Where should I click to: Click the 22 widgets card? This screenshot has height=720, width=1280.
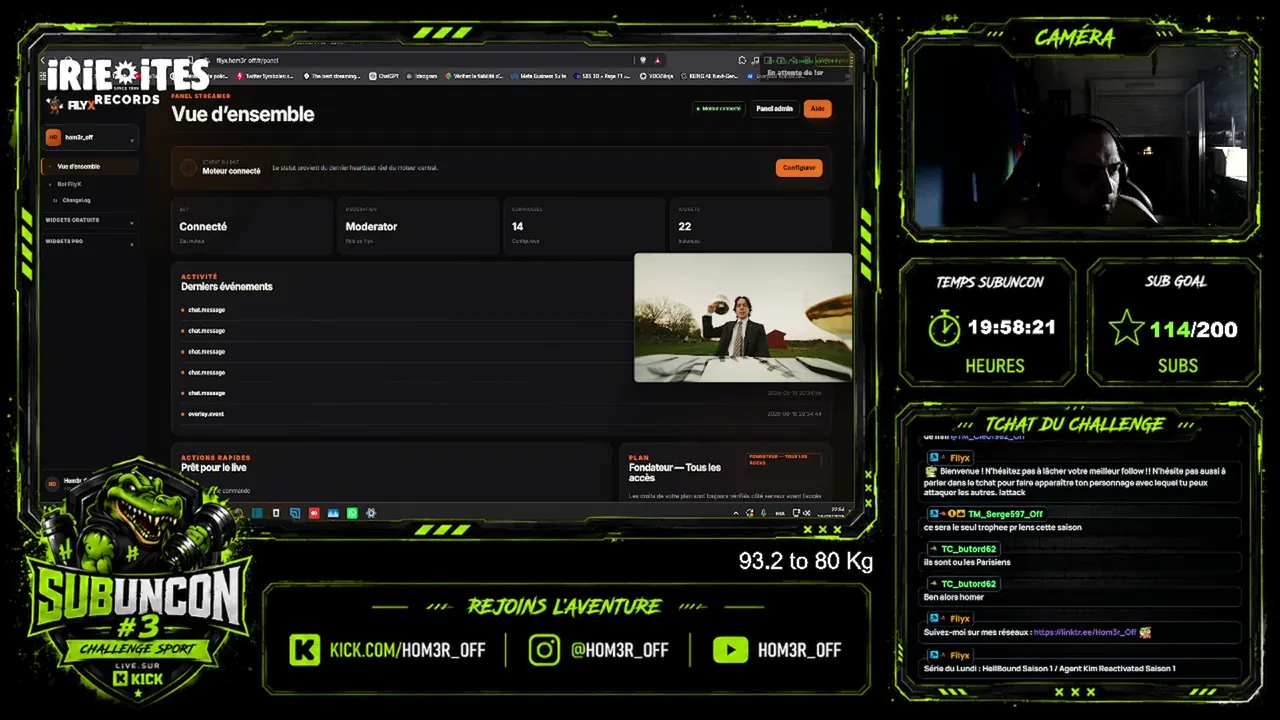coord(751,226)
